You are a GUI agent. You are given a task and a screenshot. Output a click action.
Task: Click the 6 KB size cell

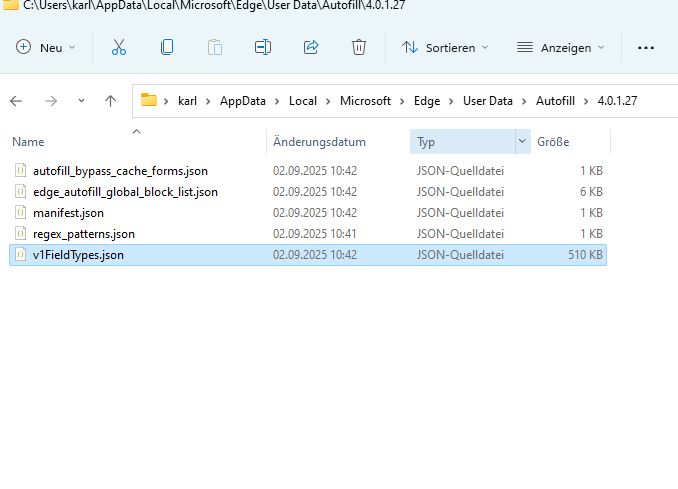(x=591, y=192)
